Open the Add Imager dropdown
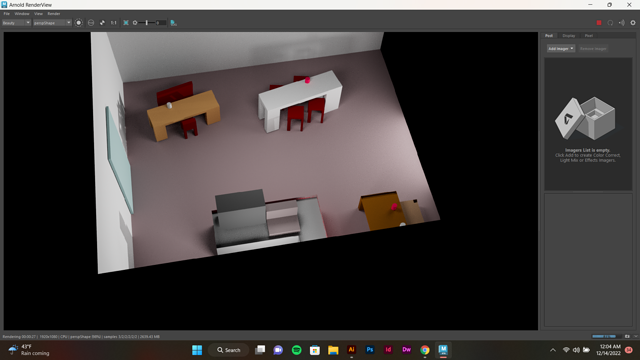The image size is (640, 360). tap(561, 49)
